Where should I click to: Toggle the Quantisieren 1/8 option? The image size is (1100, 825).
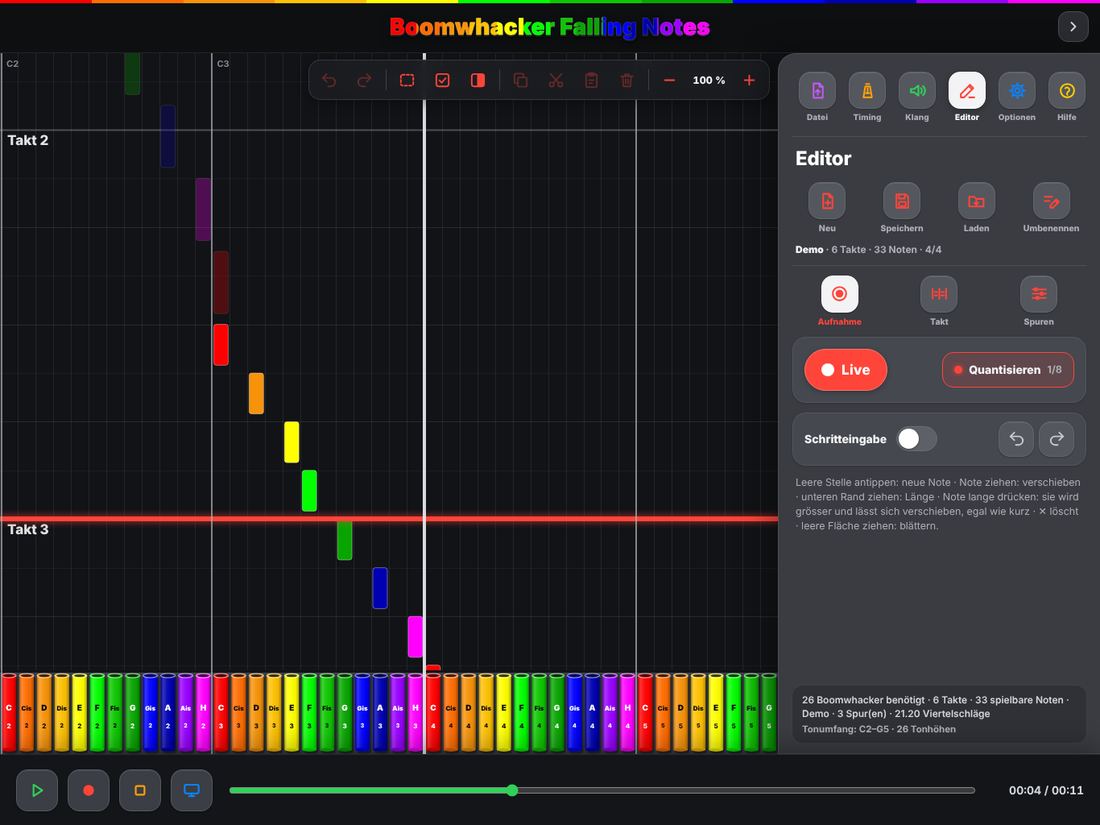(x=1007, y=370)
